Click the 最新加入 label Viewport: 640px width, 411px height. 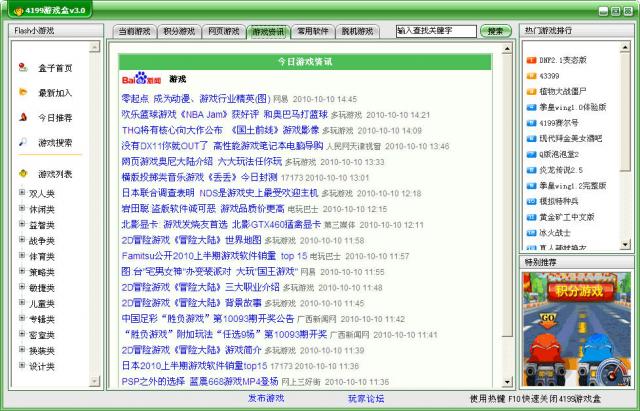click(x=55, y=93)
